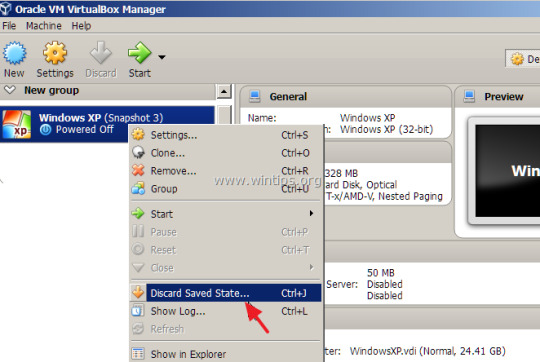Select the WindowsXP.vdi disk entry text
Viewport: 540px width, 362px height.
click(427, 351)
